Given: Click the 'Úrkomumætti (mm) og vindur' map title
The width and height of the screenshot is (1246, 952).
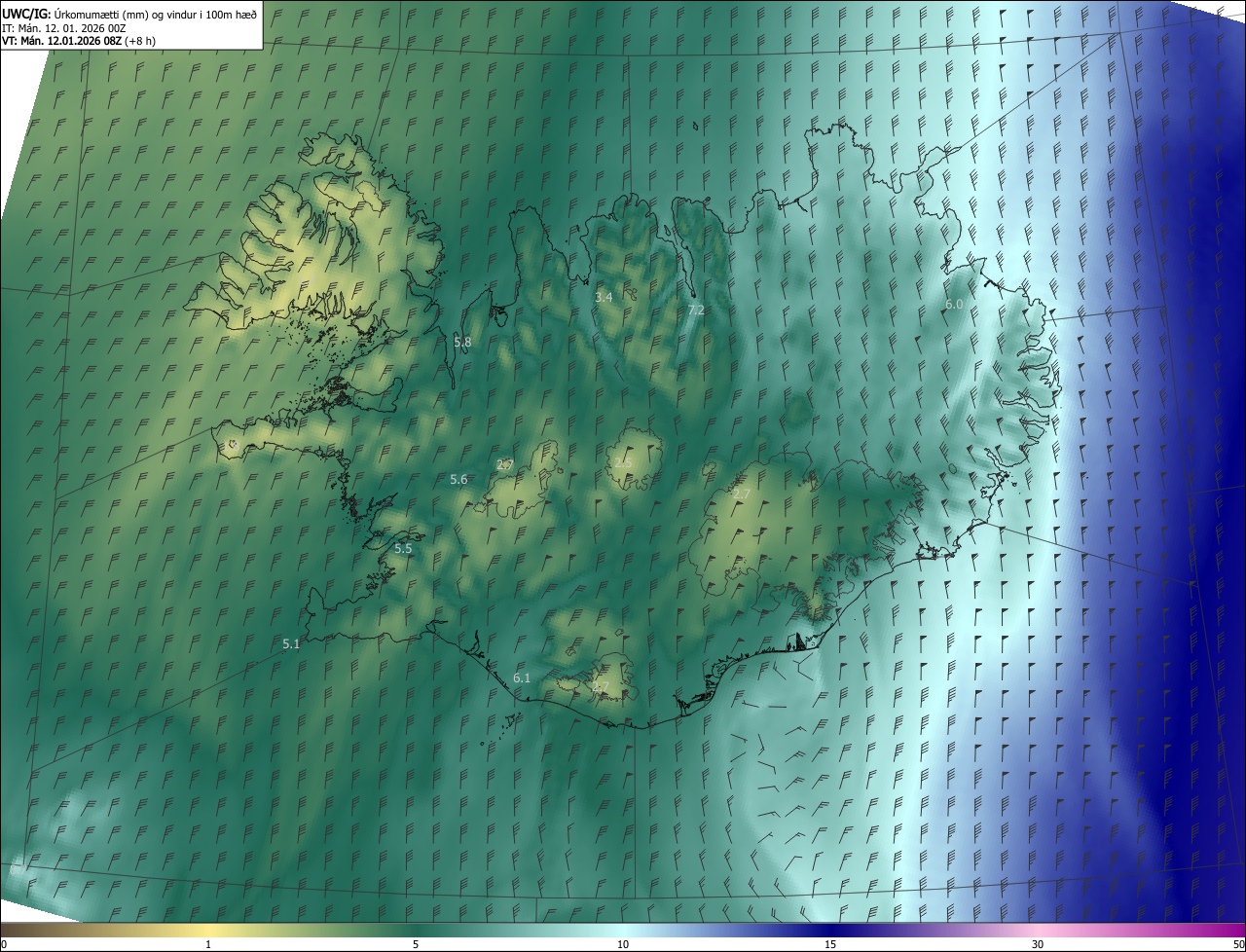Looking at the screenshot, I should (130, 13).
